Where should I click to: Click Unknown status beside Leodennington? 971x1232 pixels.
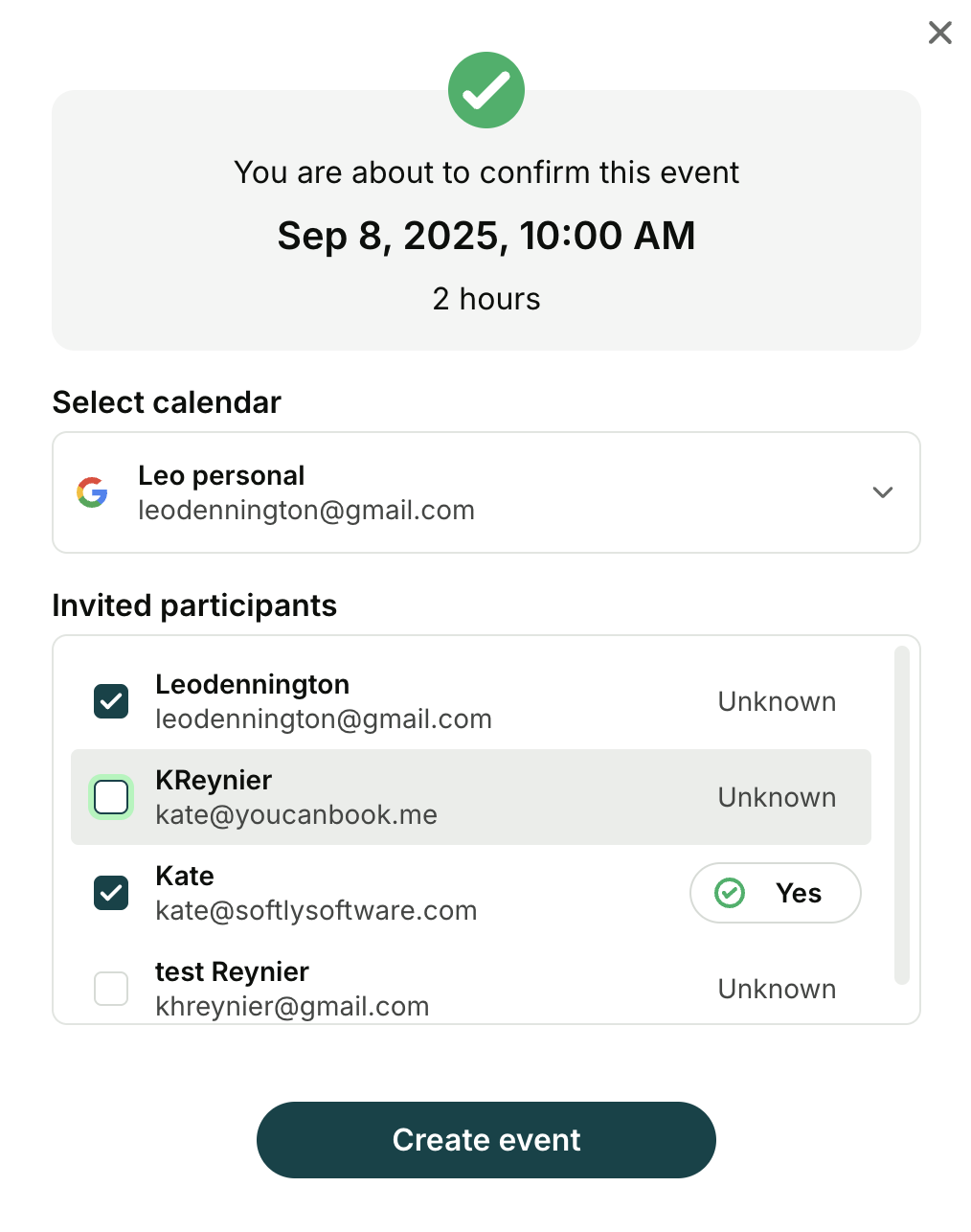pos(777,701)
